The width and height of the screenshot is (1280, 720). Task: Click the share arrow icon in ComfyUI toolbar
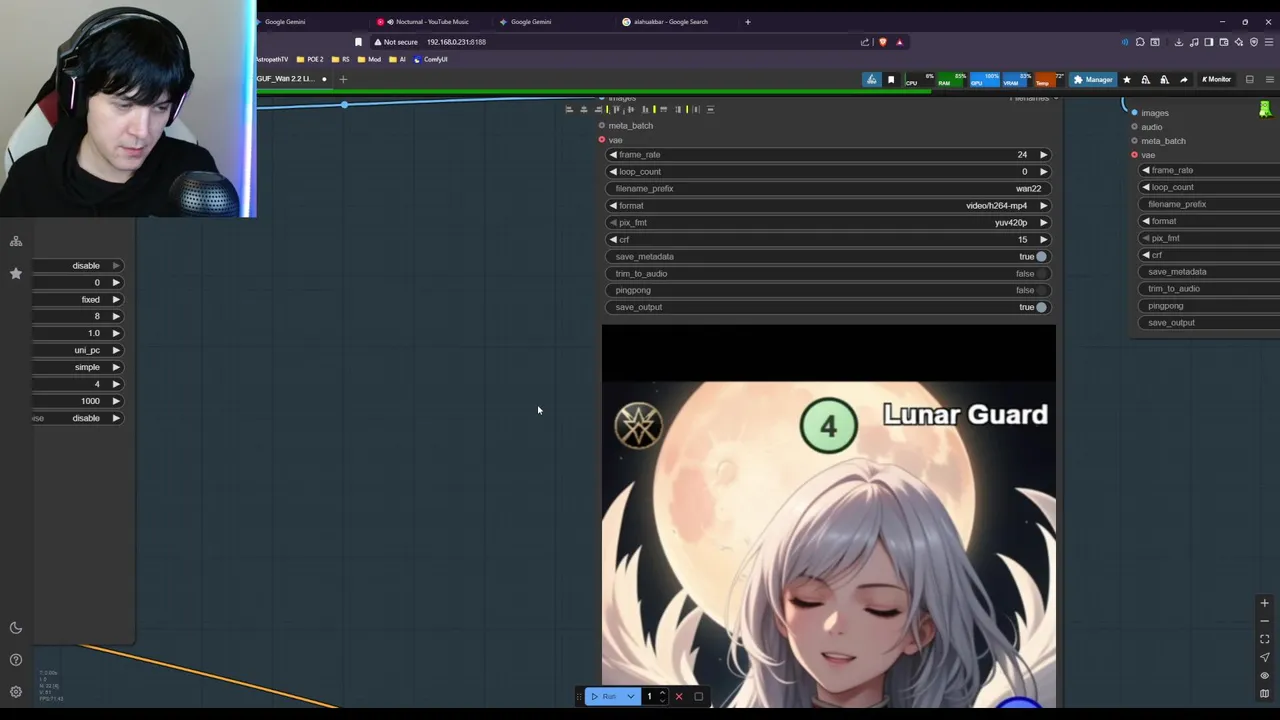coord(1183,80)
